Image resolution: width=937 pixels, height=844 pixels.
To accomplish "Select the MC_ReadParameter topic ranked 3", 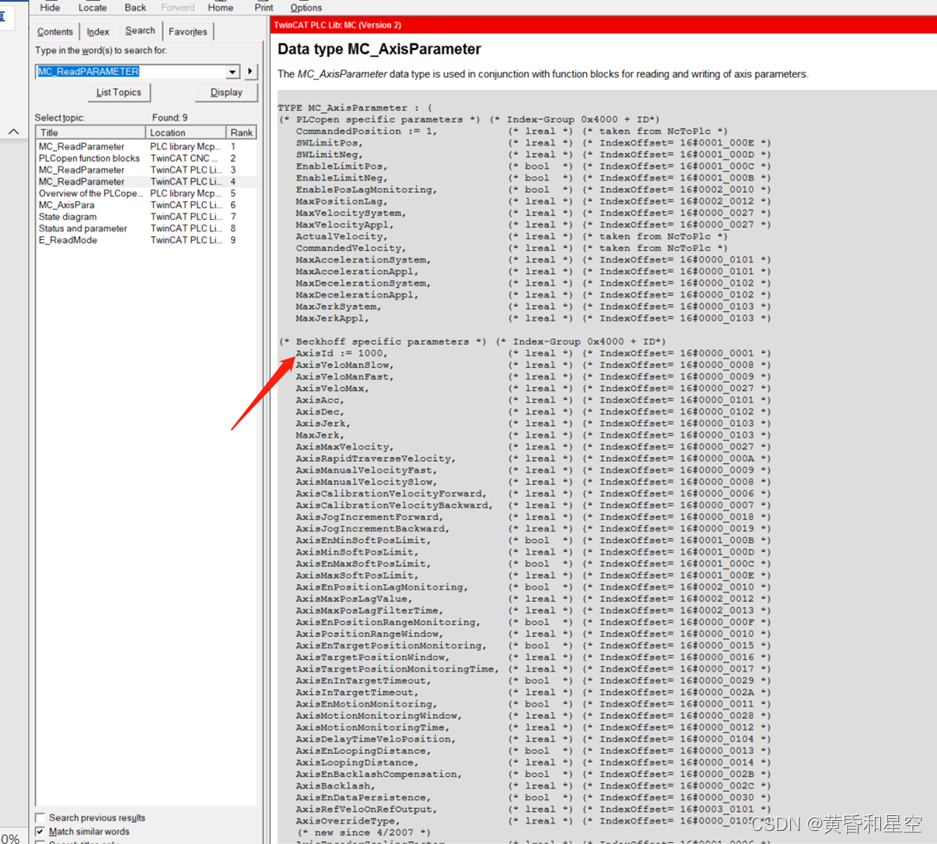I will tap(146, 170).
